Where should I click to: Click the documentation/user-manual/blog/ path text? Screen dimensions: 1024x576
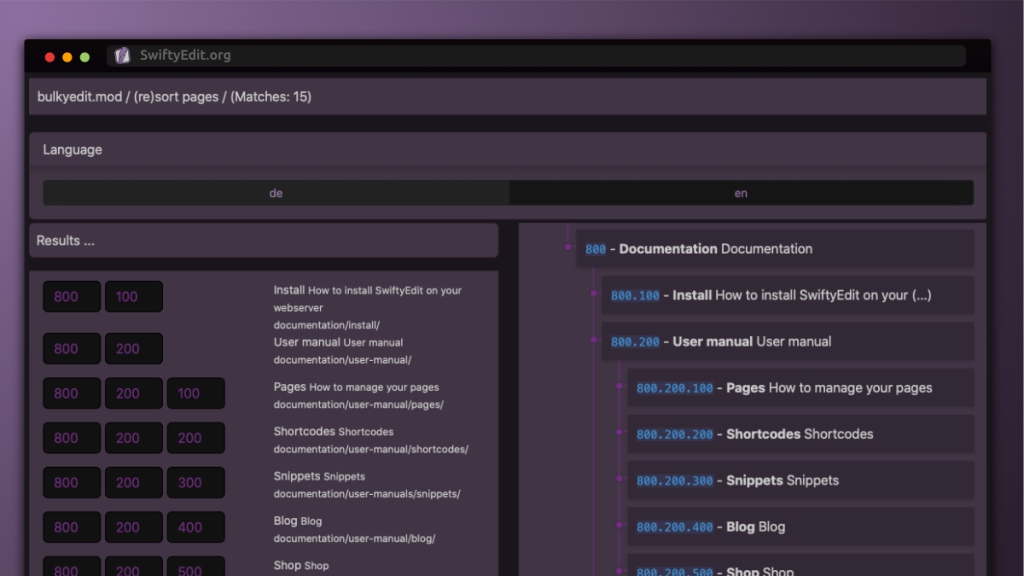(x=355, y=538)
